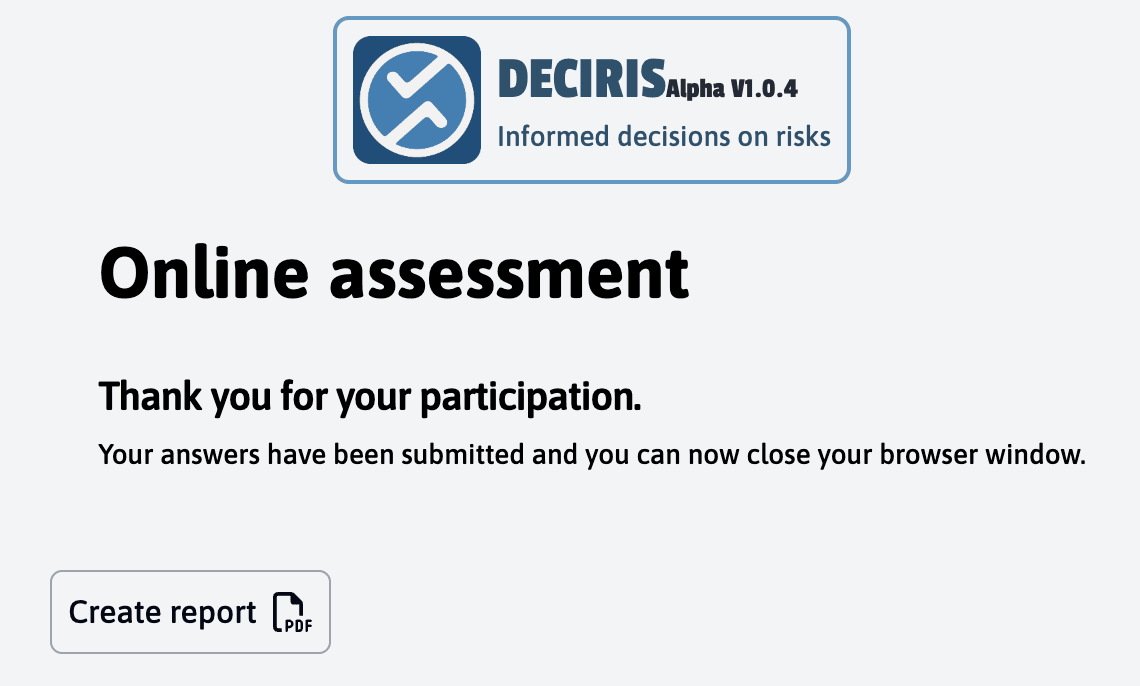
Task: Click the DECIRIS header banner
Action: [x=592, y=99]
